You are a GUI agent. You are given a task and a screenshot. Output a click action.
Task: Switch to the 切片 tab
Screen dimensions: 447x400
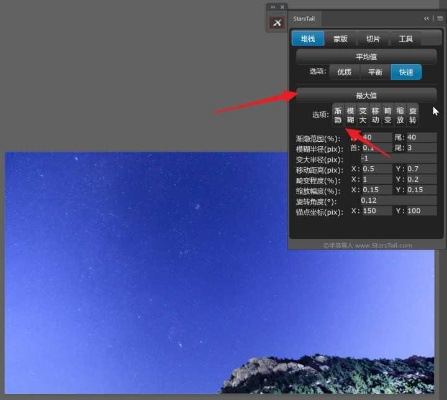click(373, 39)
